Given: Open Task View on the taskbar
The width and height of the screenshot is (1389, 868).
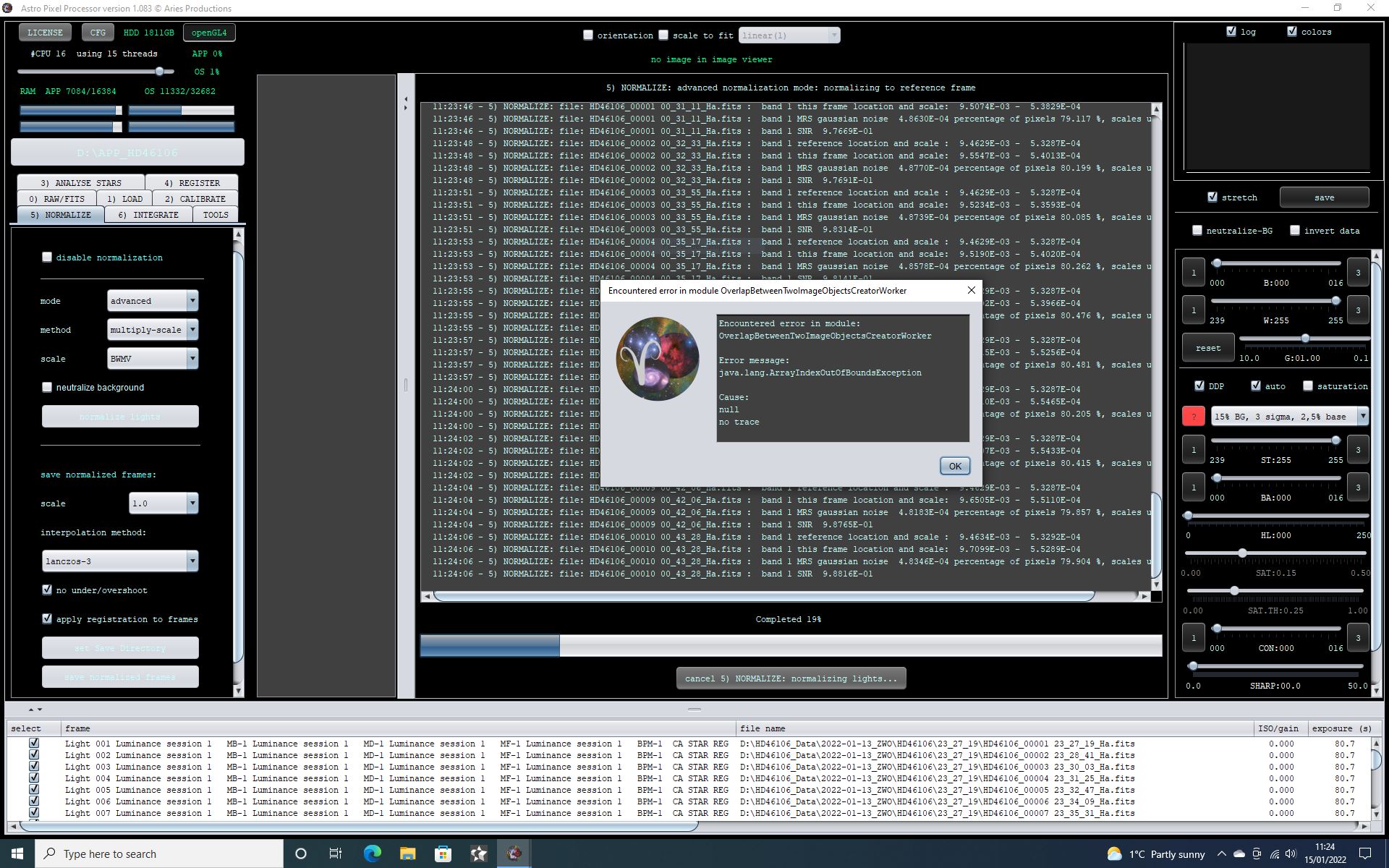Looking at the screenshot, I should pos(336,854).
